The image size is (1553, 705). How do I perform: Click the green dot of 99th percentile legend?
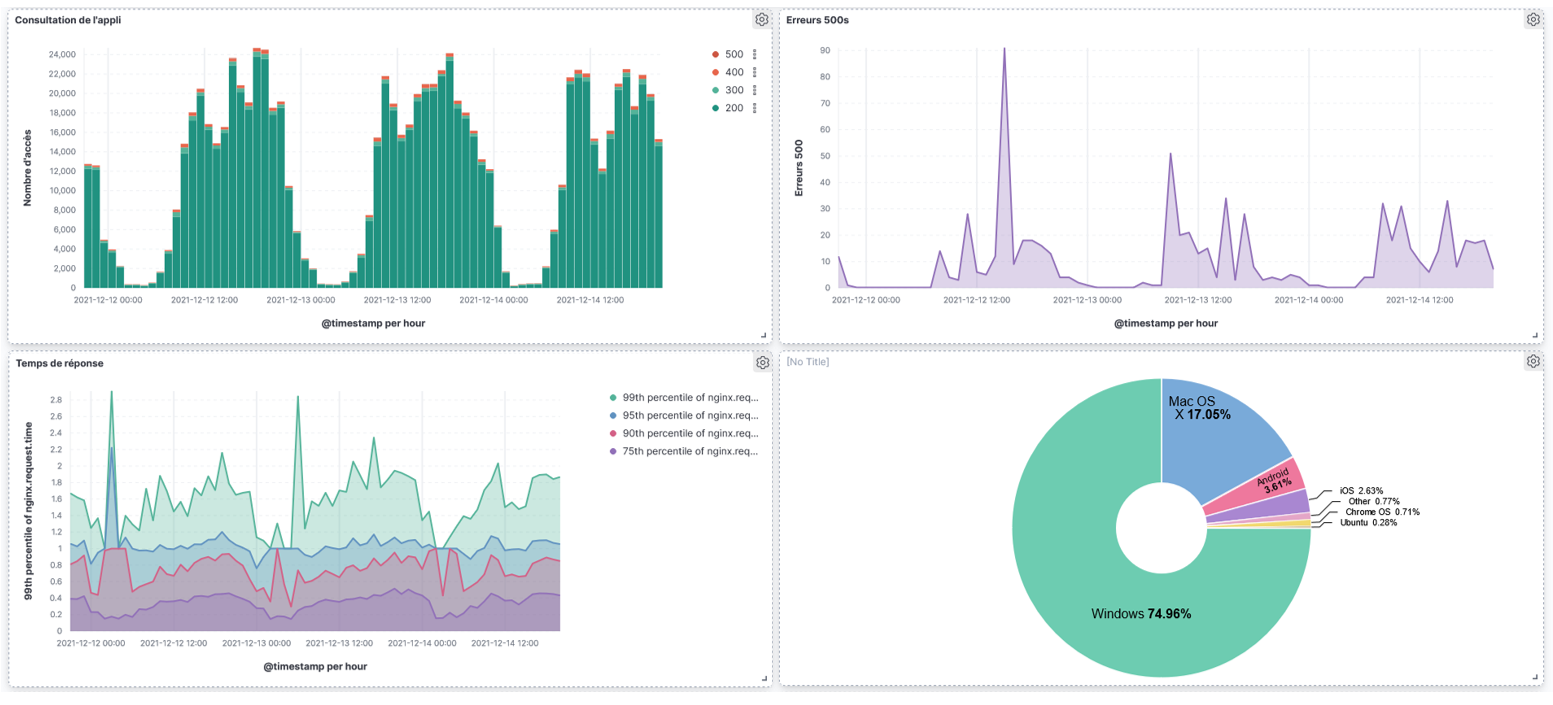[613, 397]
